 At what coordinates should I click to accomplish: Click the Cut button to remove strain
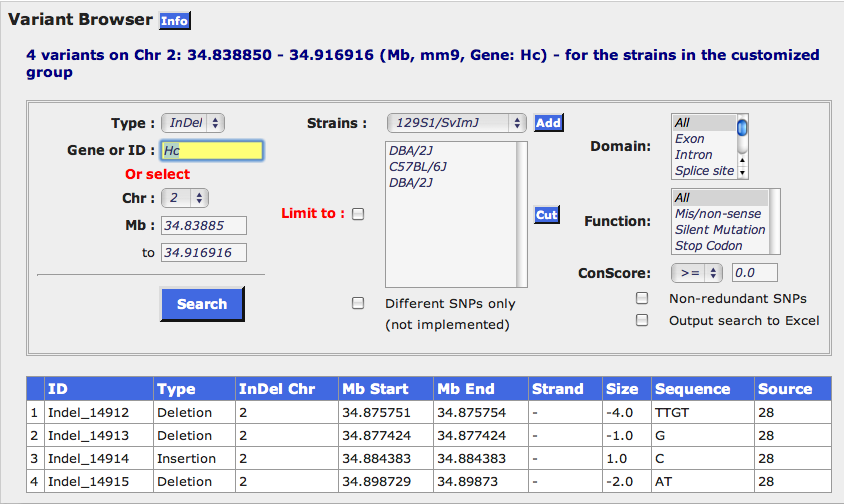[x=547, y=215]
